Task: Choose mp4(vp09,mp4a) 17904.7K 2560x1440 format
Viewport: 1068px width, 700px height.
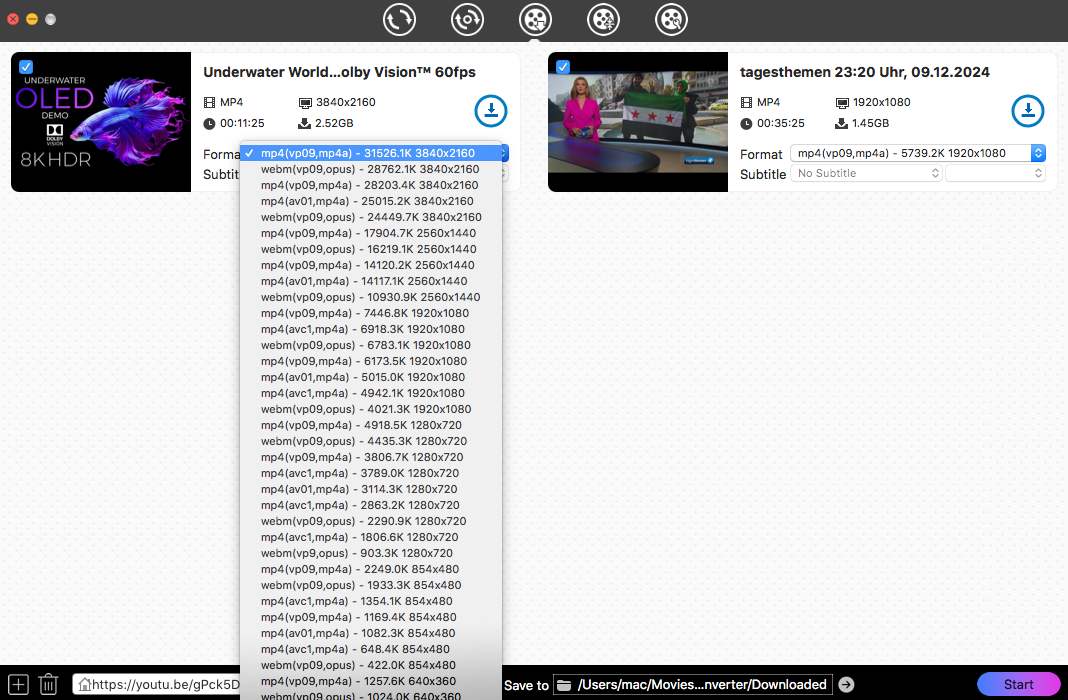Action: click(x=371, y=233)
